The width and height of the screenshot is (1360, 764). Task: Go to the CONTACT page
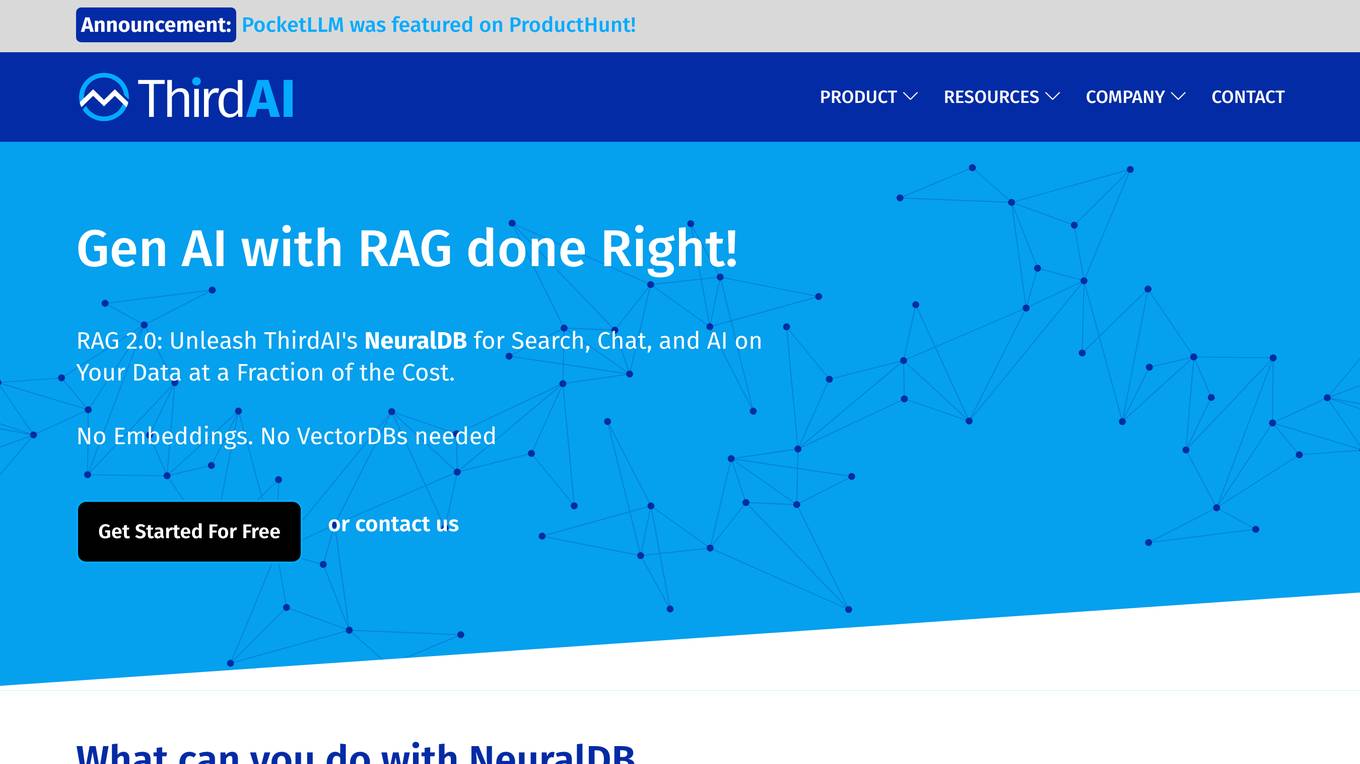[x=1248, y=97]
